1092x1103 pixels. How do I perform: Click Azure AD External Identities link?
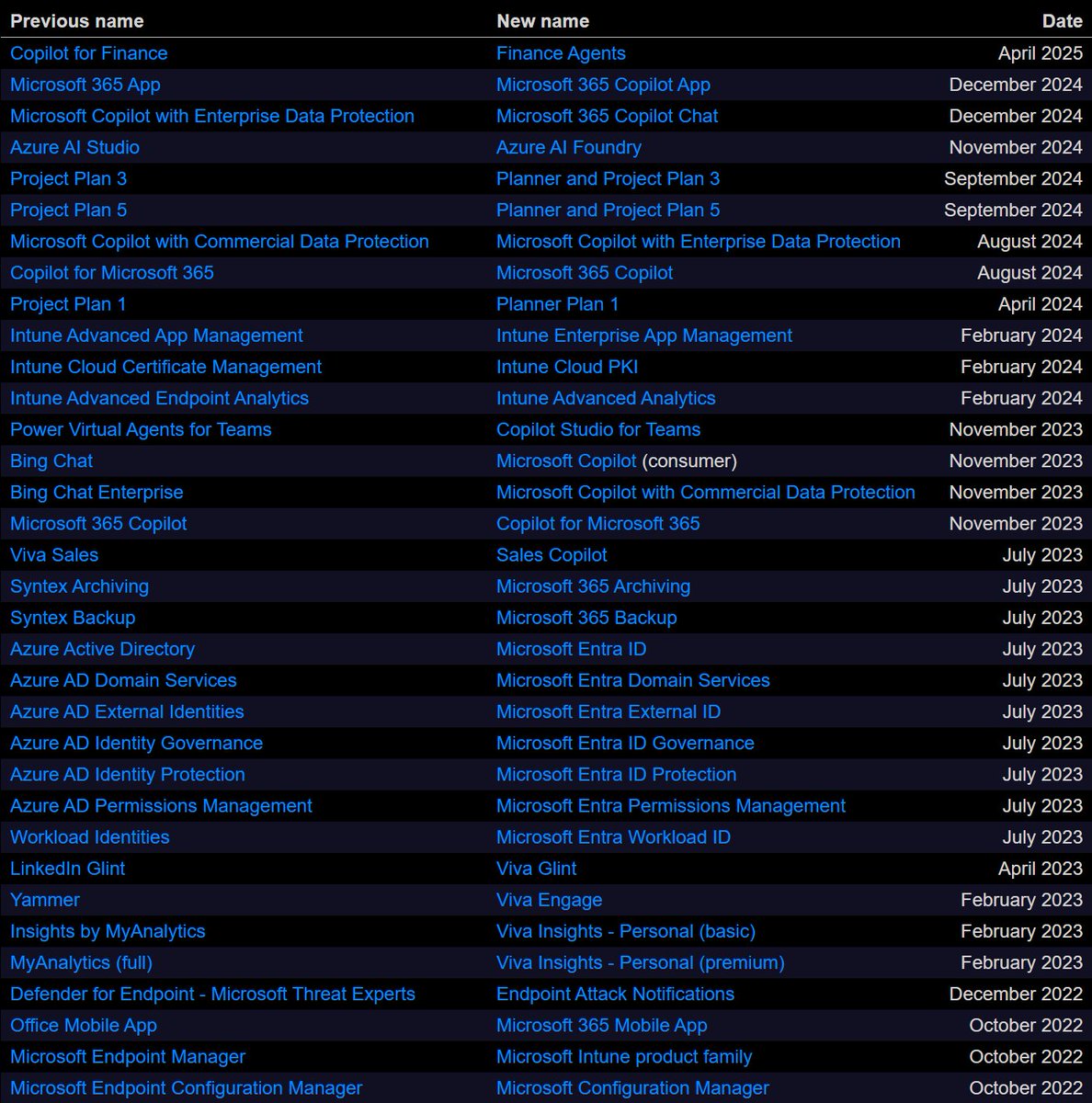(127, 711)
